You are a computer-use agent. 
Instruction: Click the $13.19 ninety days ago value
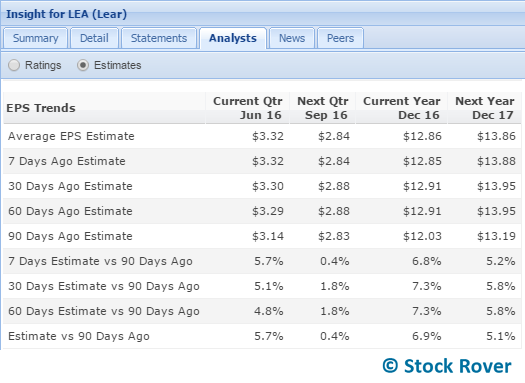pyautogui.click(x=496, y=236)
